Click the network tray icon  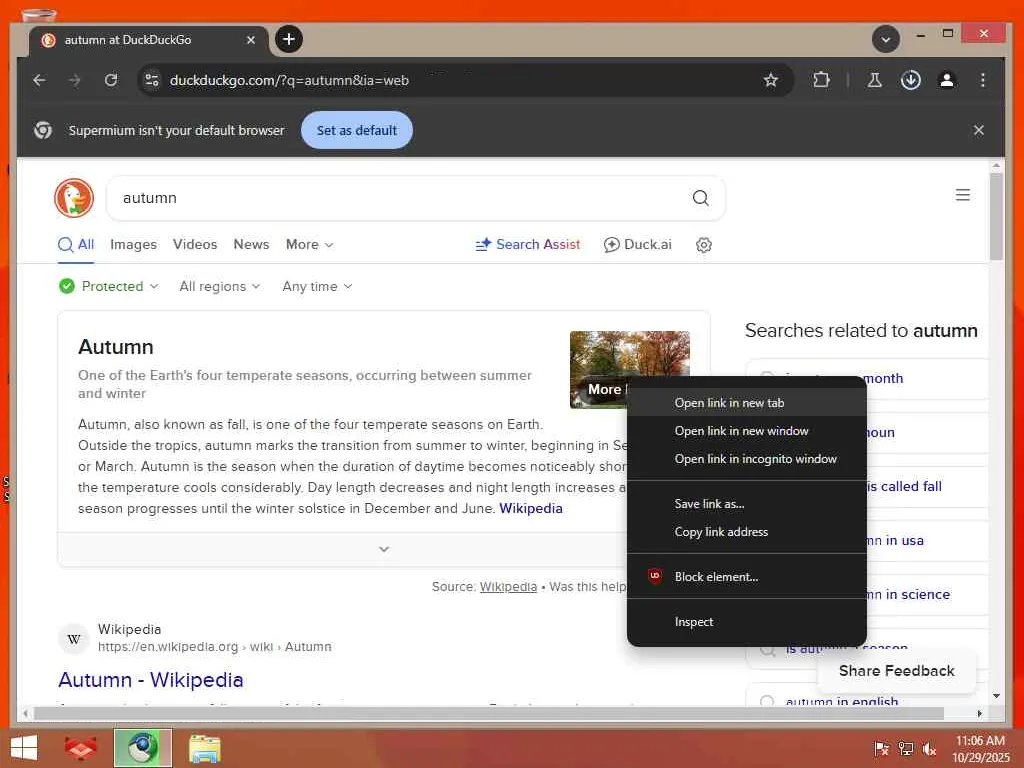click(906, 749)
